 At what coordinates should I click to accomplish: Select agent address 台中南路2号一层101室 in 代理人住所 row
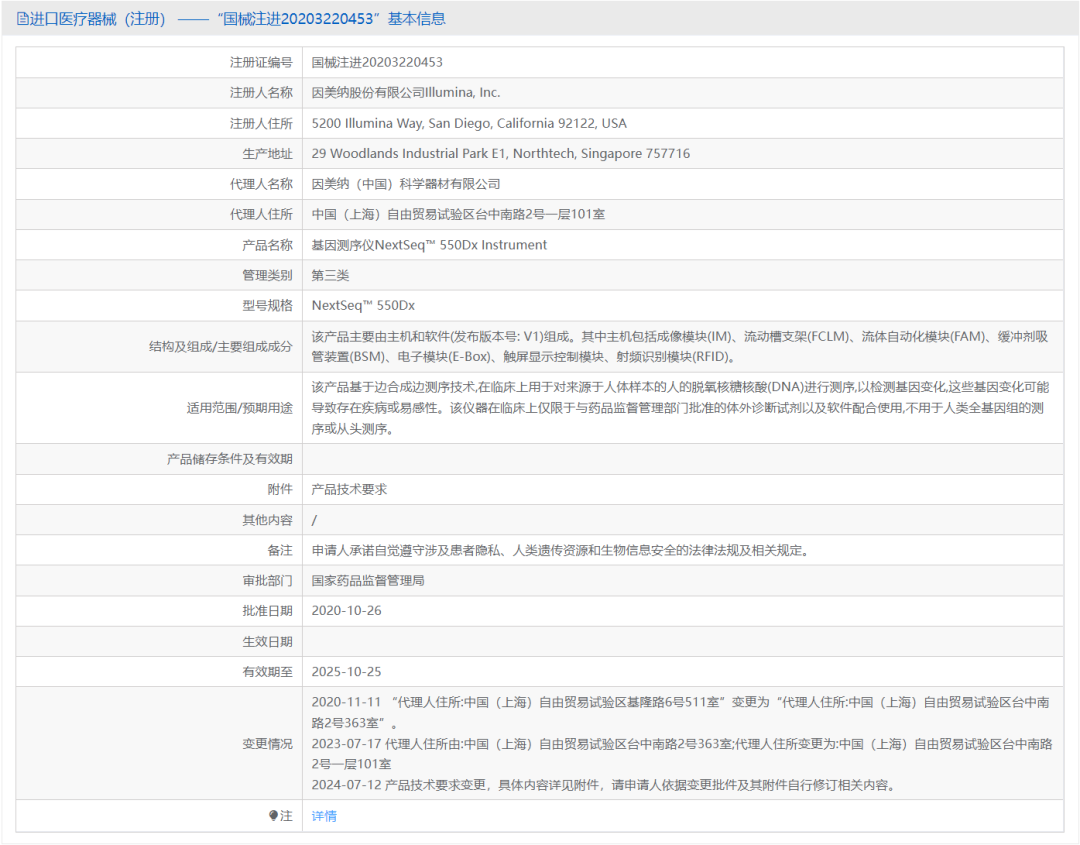[458, 214]
